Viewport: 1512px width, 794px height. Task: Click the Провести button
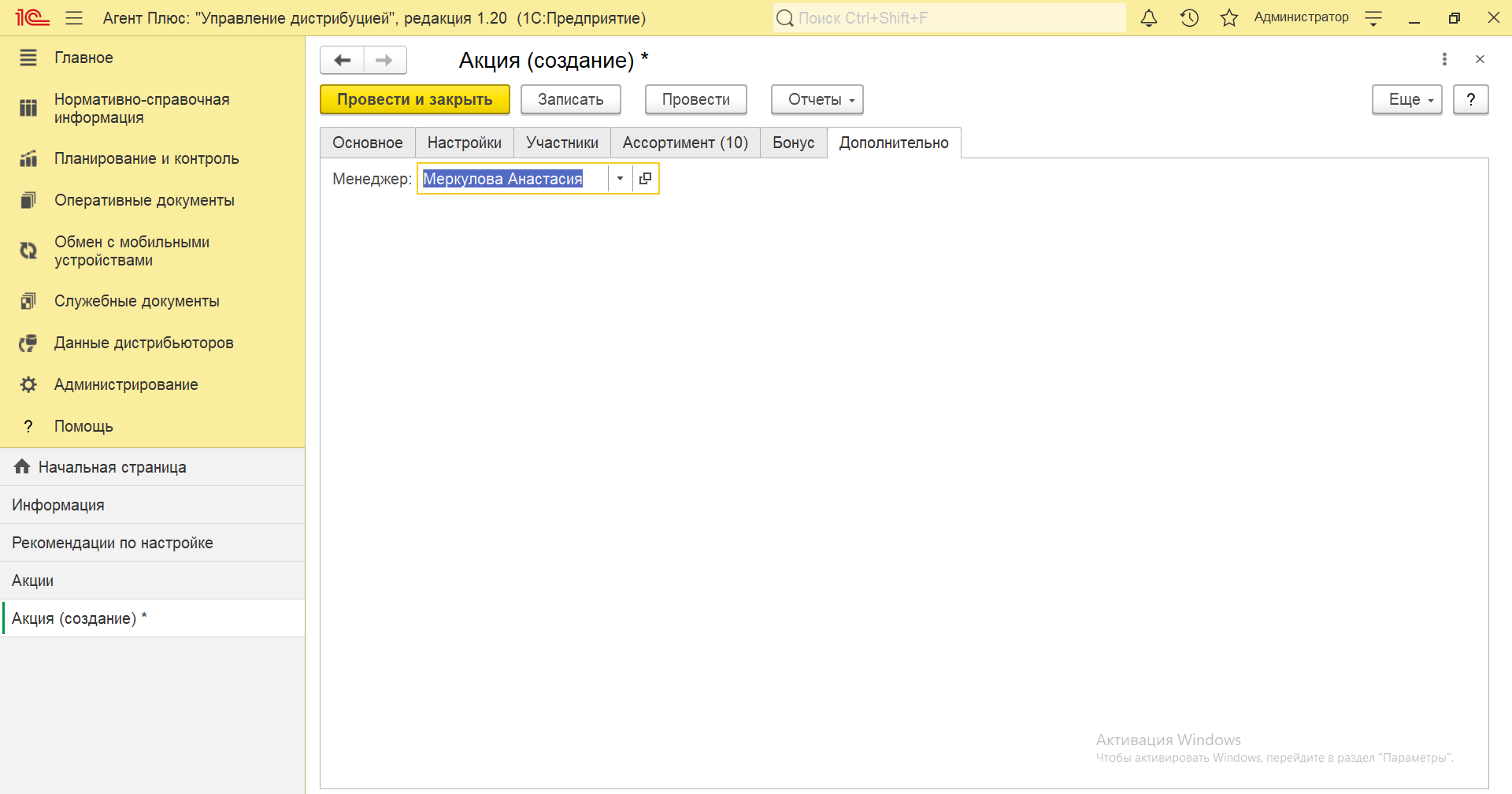click(x=696, y=99)
